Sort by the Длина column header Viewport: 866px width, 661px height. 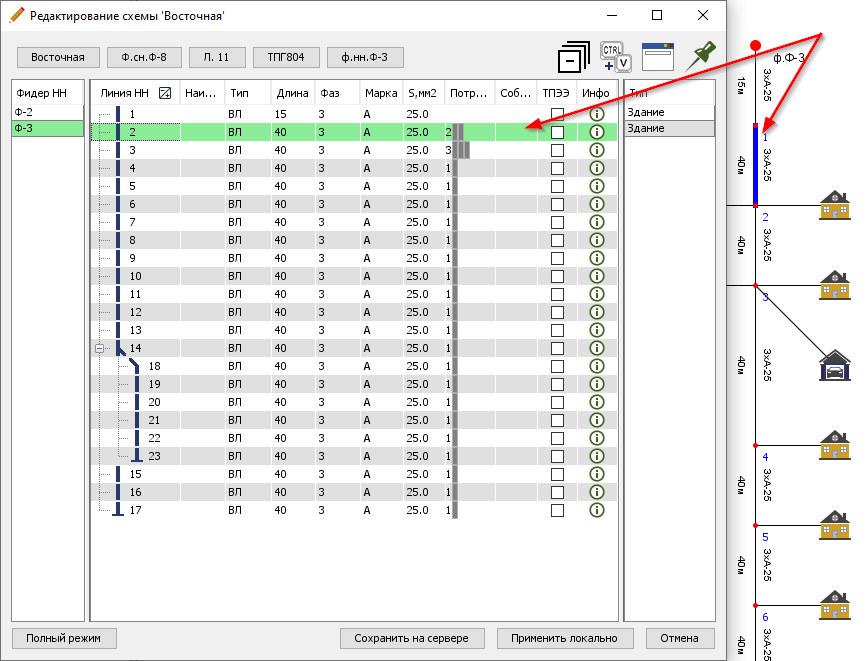(x=292, y=93)
